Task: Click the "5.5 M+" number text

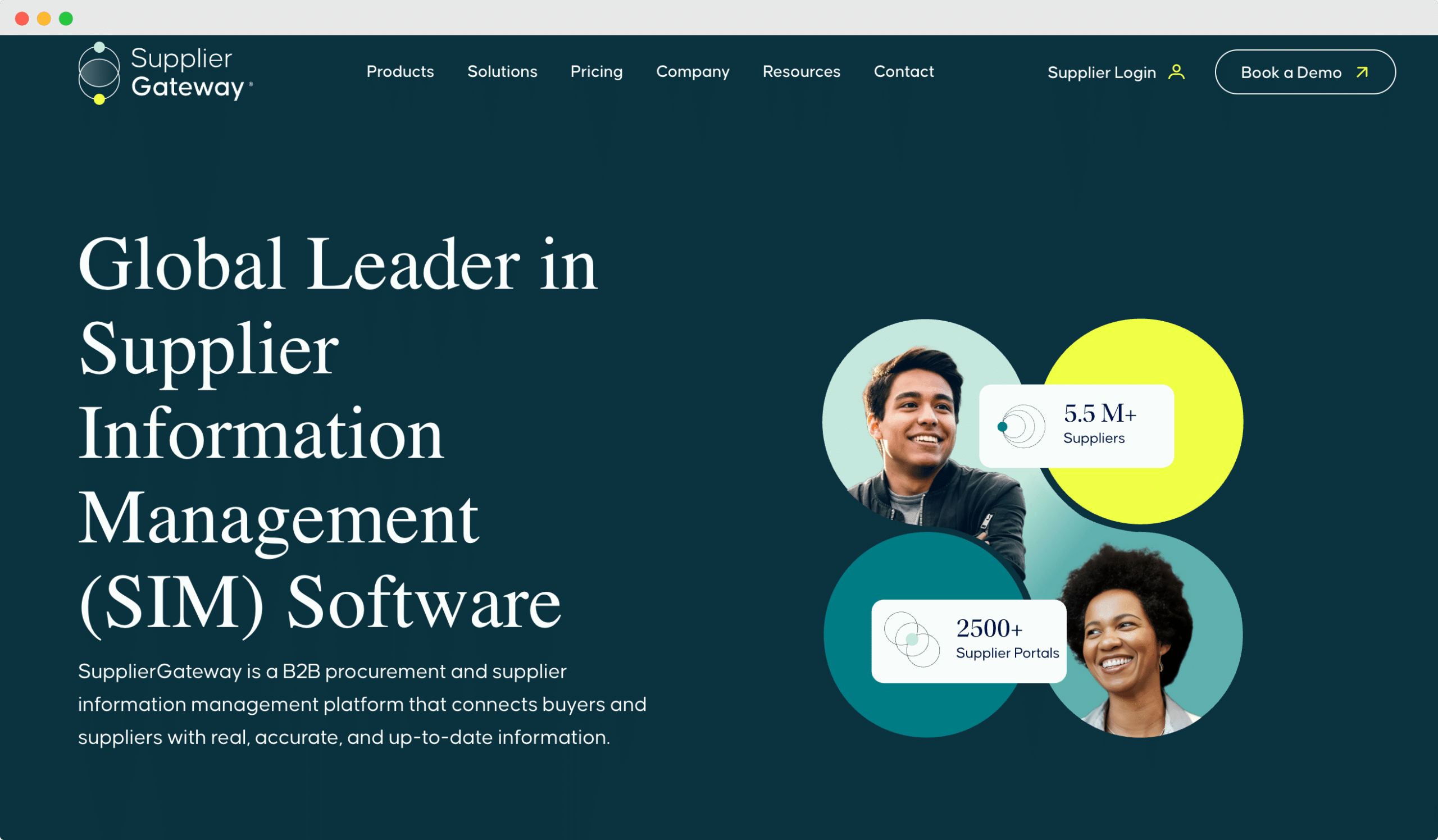Action: pos(1100,414)
